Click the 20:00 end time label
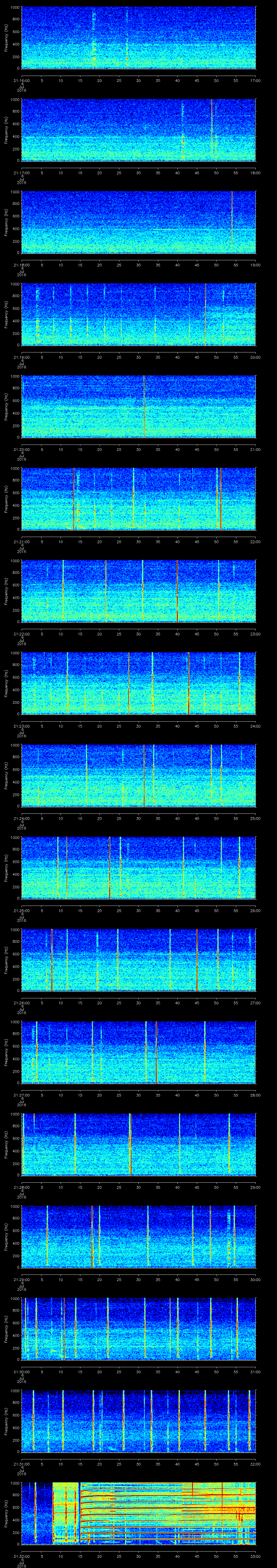277x1568 pixels. point(256,357)
